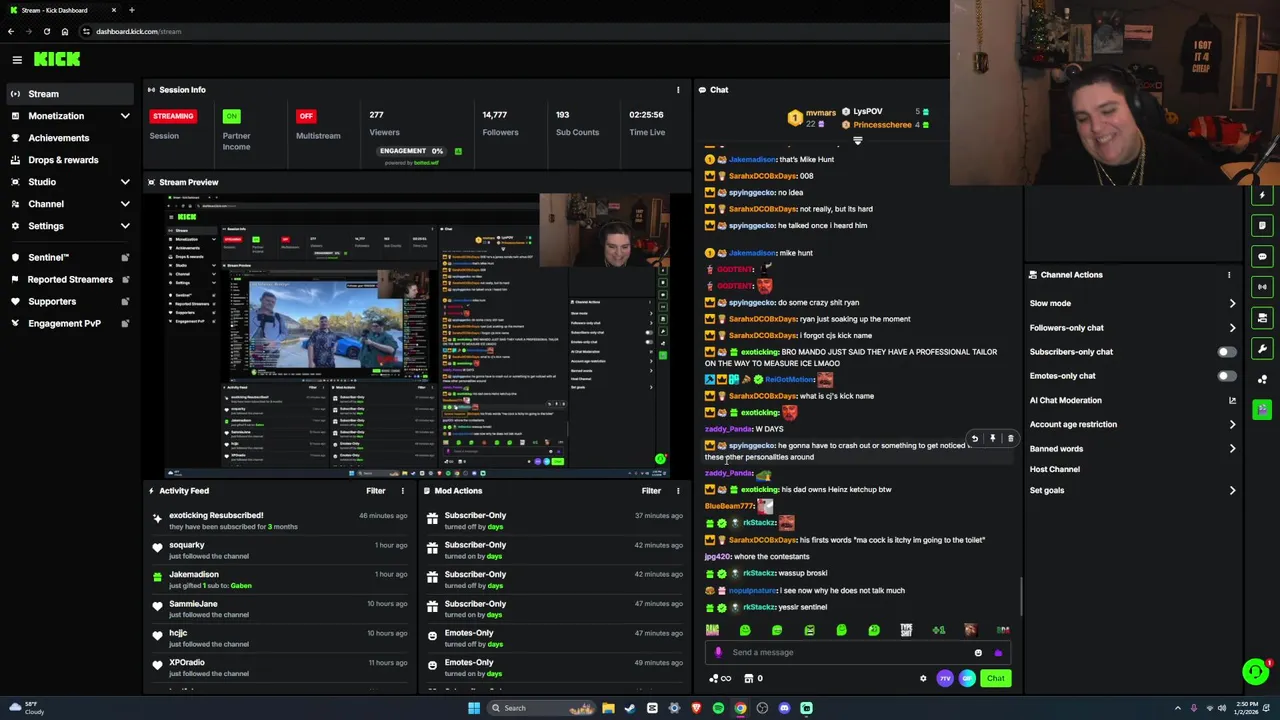The height and width of the screenshot is (720, 1280).
Task: Click the green Chat send button
Action: (x=995, y=679)
